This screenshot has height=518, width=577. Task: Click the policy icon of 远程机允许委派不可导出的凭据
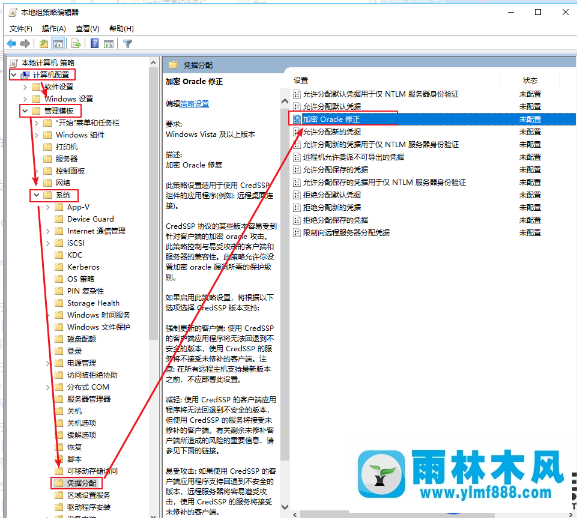pos(297,157)
